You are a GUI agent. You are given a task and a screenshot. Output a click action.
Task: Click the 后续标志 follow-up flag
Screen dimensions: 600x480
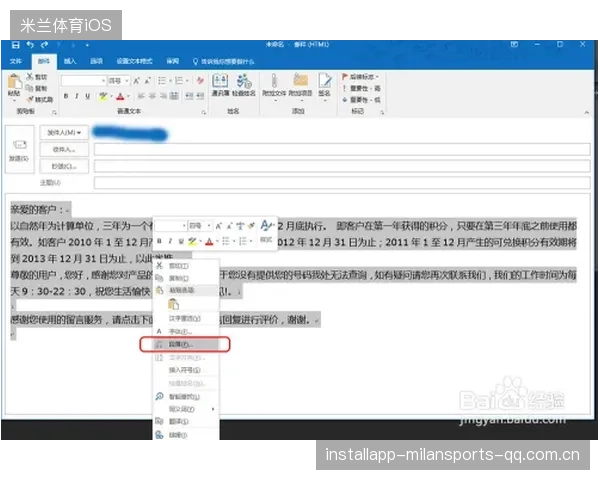tap(360, 77)
